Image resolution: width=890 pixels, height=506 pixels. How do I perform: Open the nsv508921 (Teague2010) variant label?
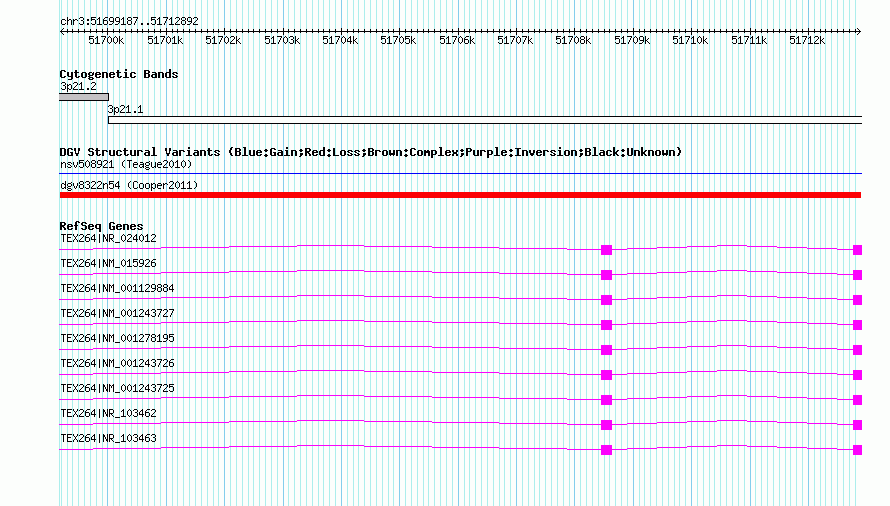point(126,164)
